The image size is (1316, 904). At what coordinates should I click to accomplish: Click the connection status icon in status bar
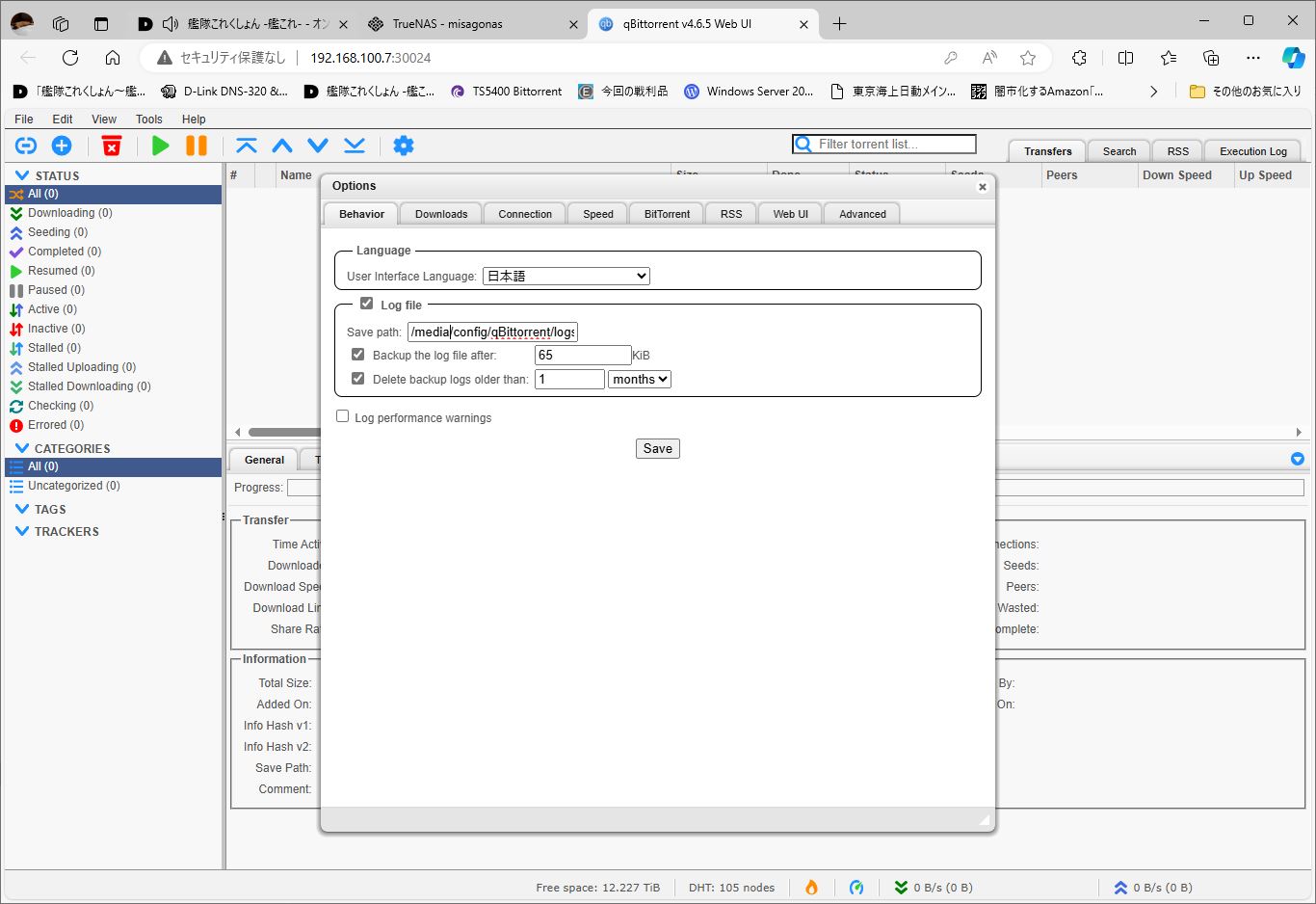(x=856, y=888)
